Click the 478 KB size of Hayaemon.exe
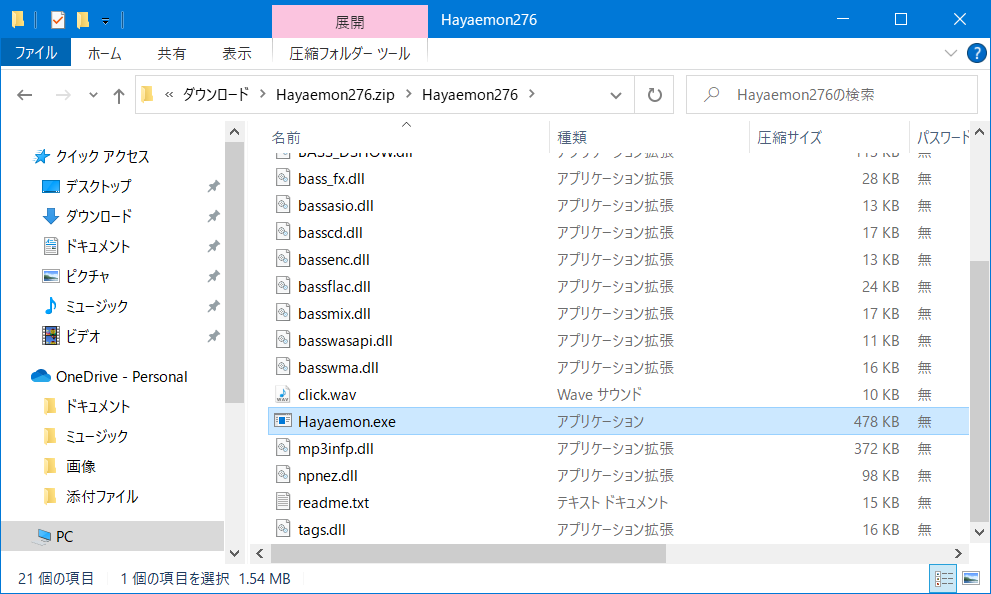 point(876,421)
